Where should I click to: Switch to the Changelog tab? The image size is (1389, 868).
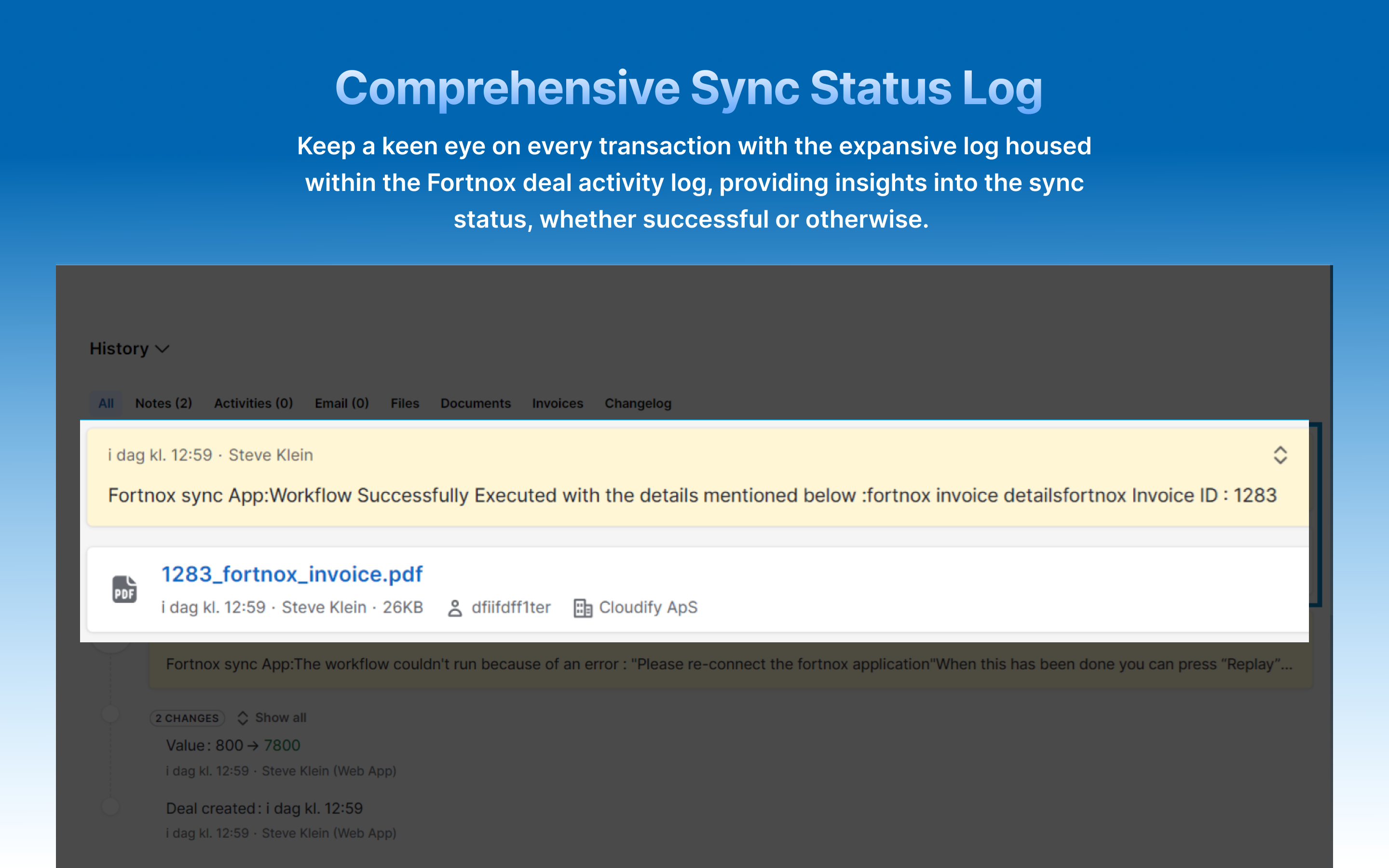(x=638, y=403)
